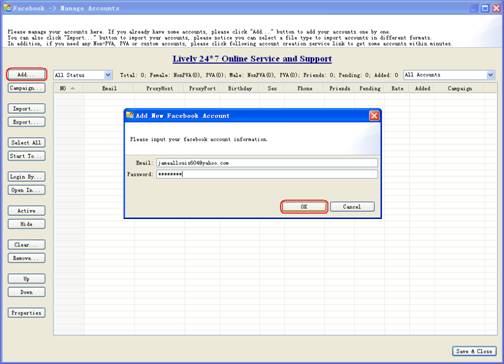Click the Login By... button

point(26,177)
